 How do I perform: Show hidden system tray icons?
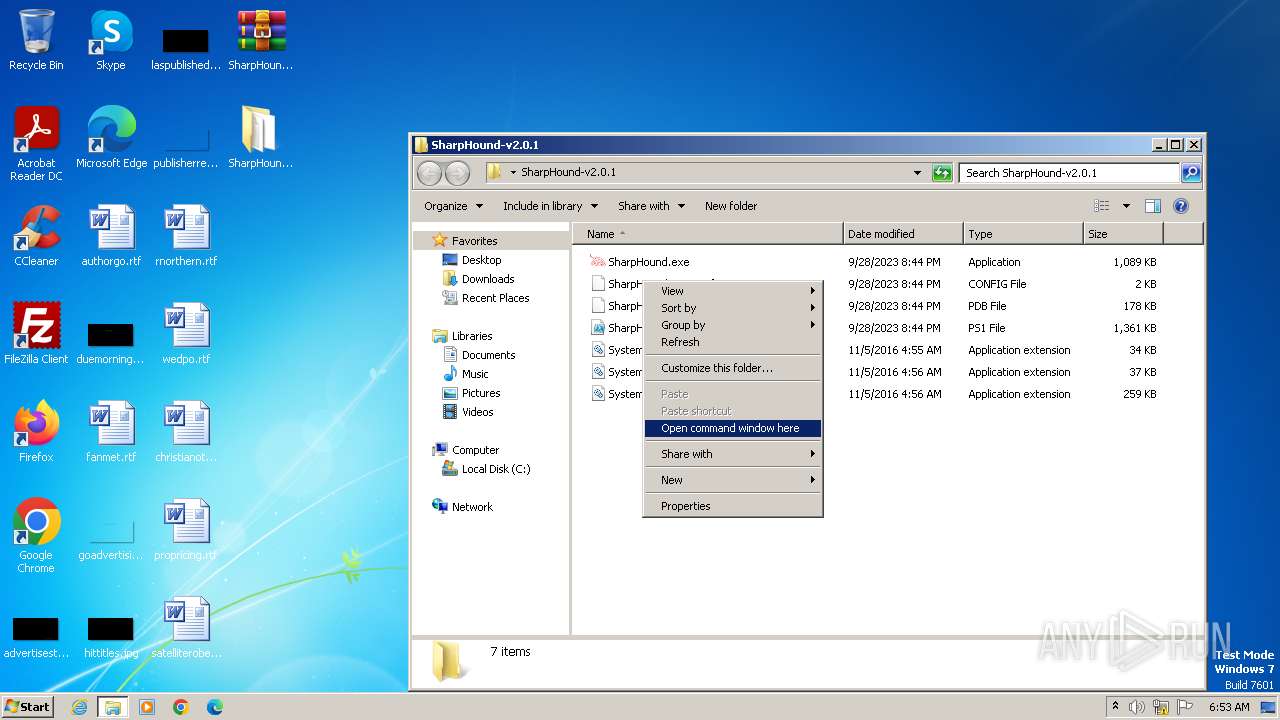click(x=1115, y=707)
